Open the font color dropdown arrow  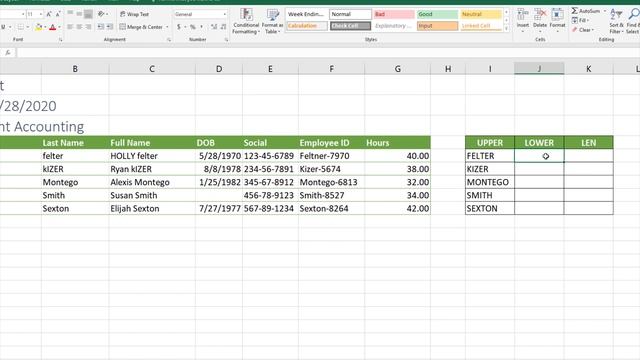tap(59, 27)
